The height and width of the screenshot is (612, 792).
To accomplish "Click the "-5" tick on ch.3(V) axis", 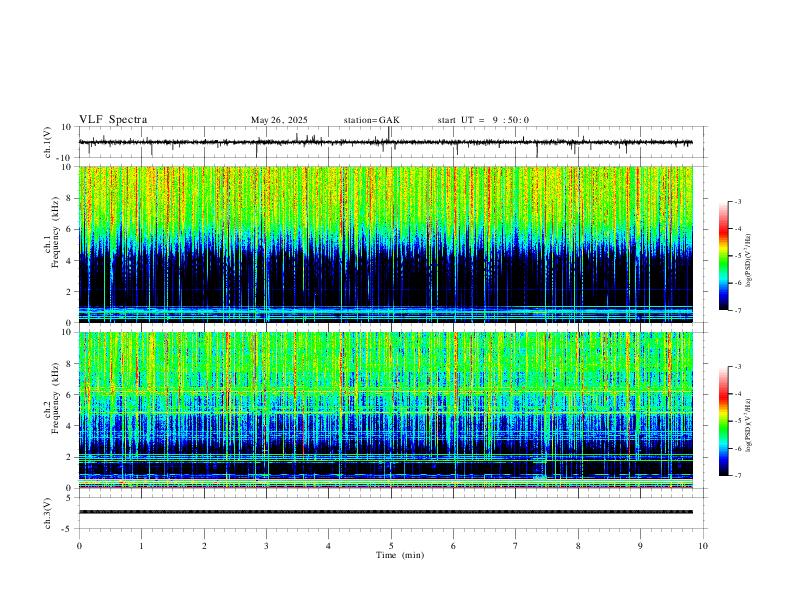I will point(68,529).
